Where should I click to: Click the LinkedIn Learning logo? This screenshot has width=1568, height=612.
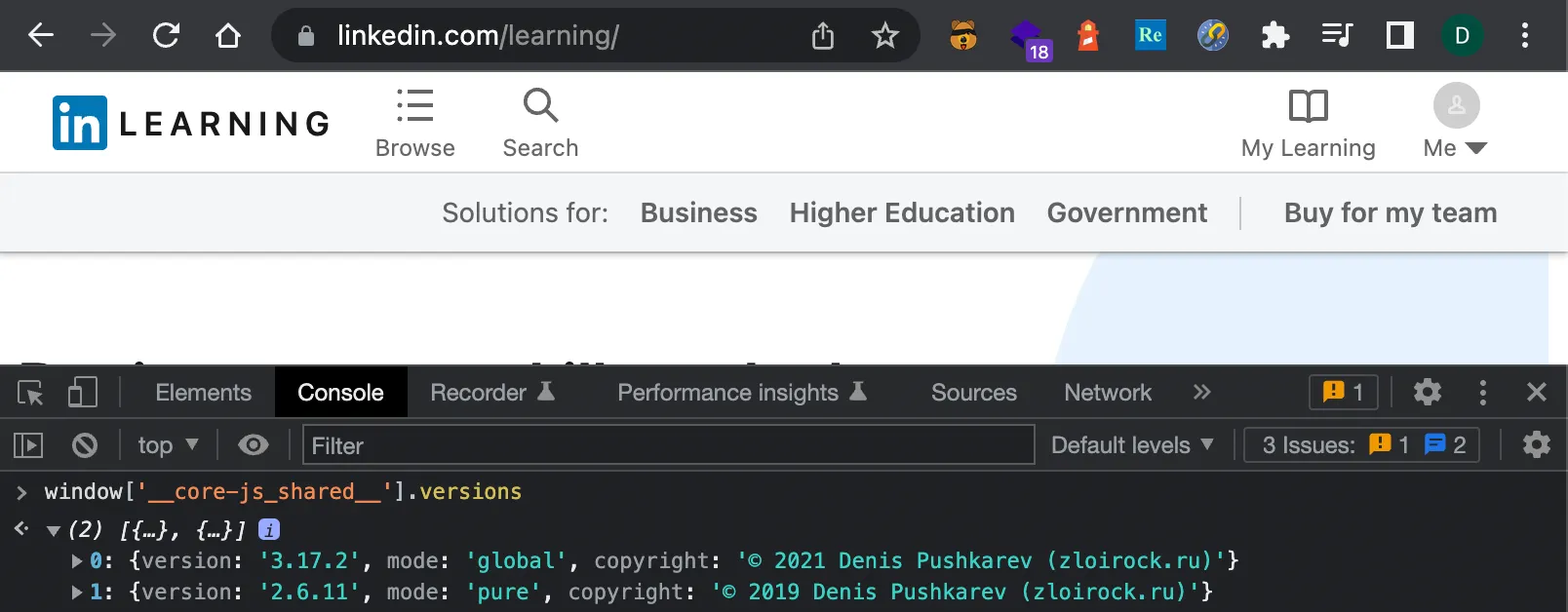(x=191, y=123)
